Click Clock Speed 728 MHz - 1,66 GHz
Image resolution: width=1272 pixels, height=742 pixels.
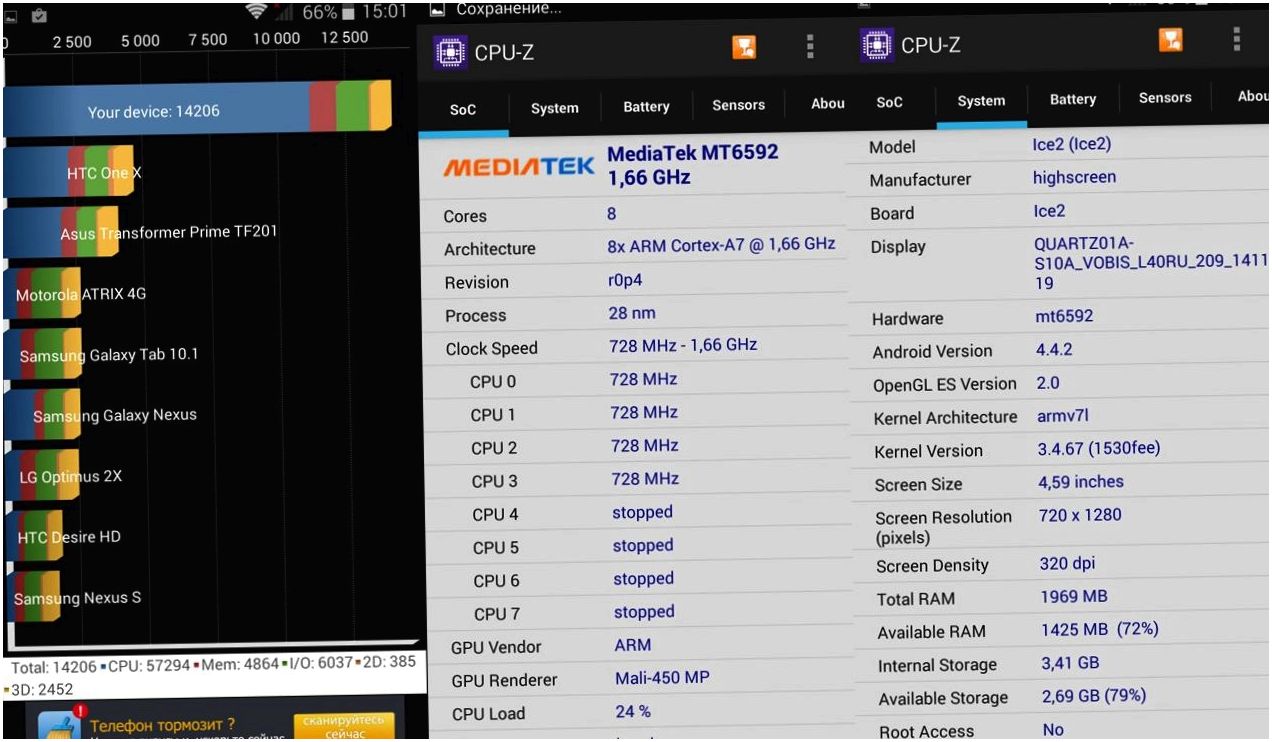pos(683,345)
